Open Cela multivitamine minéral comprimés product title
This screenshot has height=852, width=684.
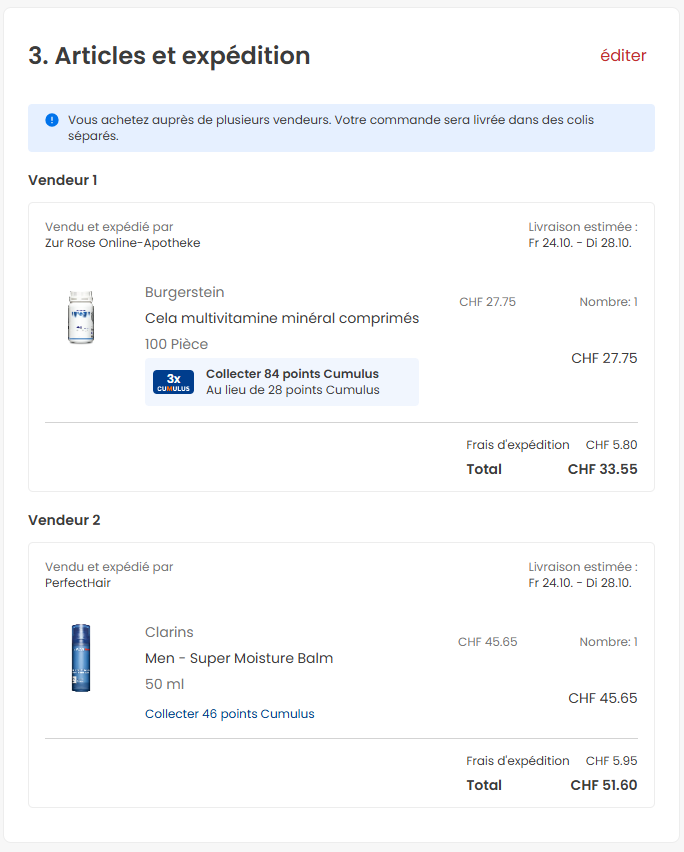coord(282,318)
